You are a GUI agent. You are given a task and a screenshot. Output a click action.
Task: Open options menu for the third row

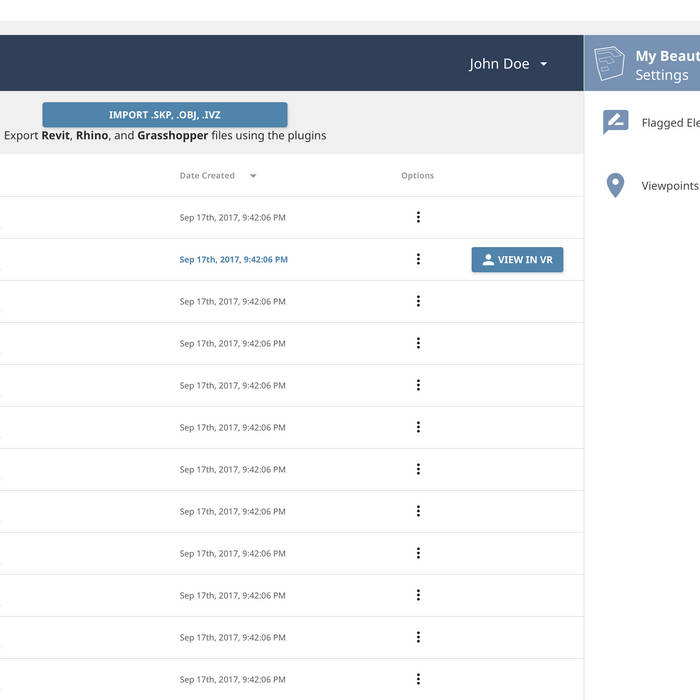point(418,301)
